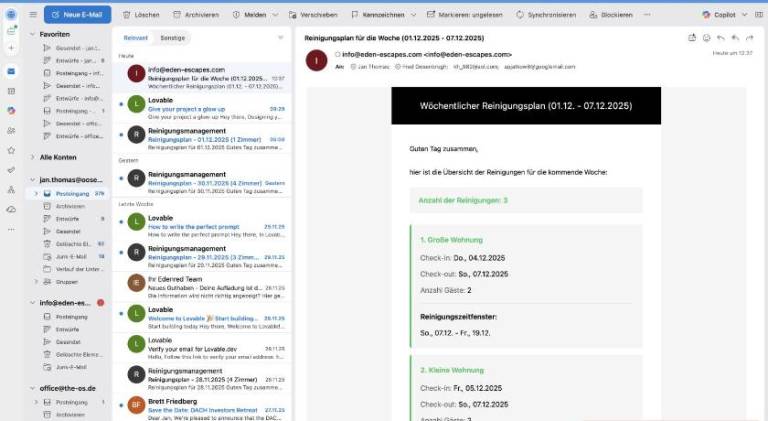
Task: Move message with Verschieben
Action: click(313, 15)
